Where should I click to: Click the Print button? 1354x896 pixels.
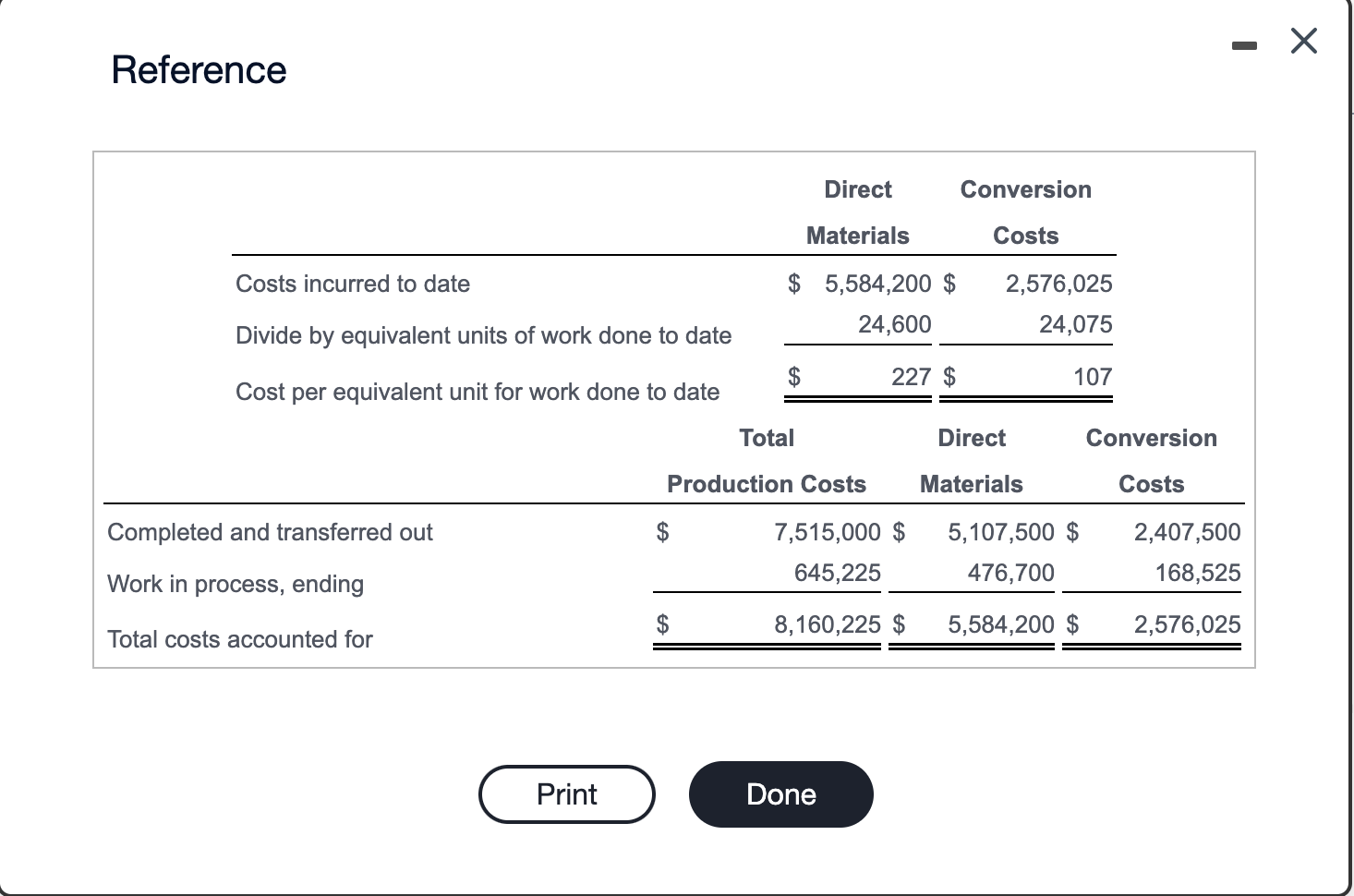tap(566, 793)
